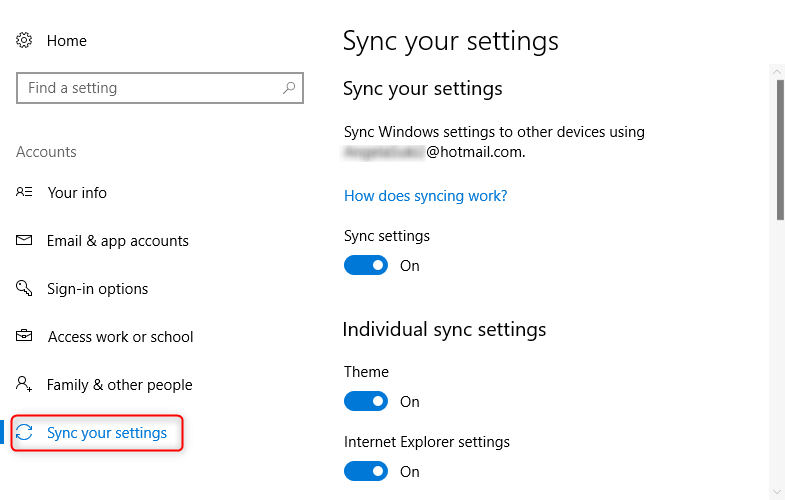Click the Email envelope icon
The height and width of the screenshot is (500, 785).
coord(24,240)
